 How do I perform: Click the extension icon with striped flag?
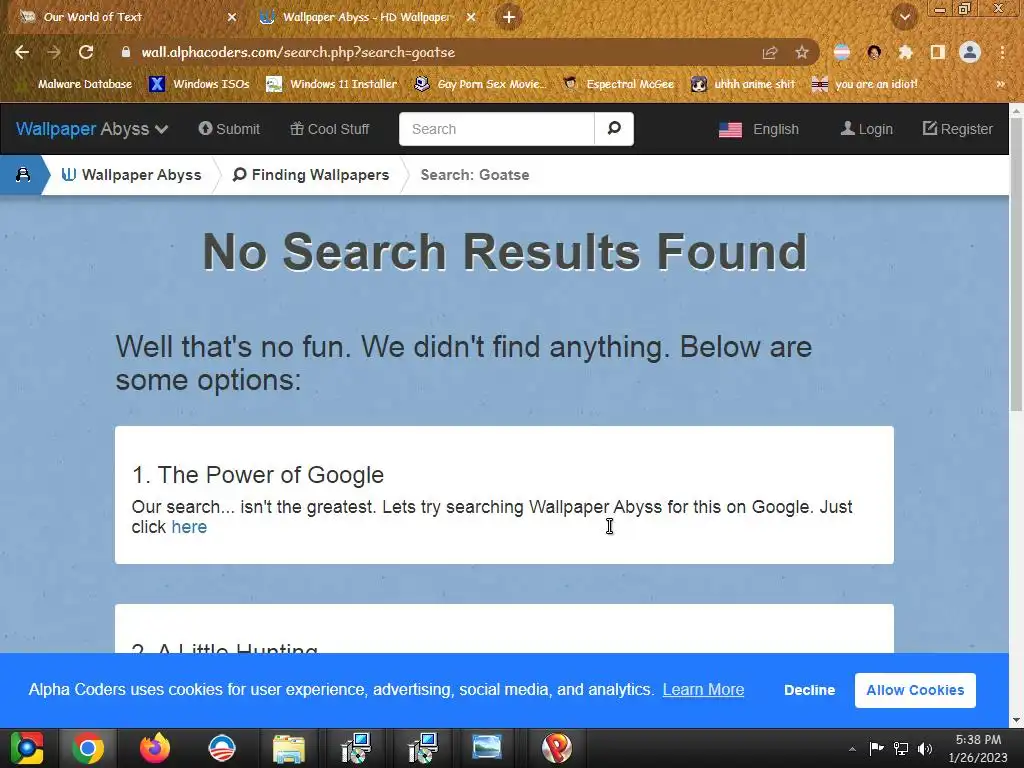[842, 52]
